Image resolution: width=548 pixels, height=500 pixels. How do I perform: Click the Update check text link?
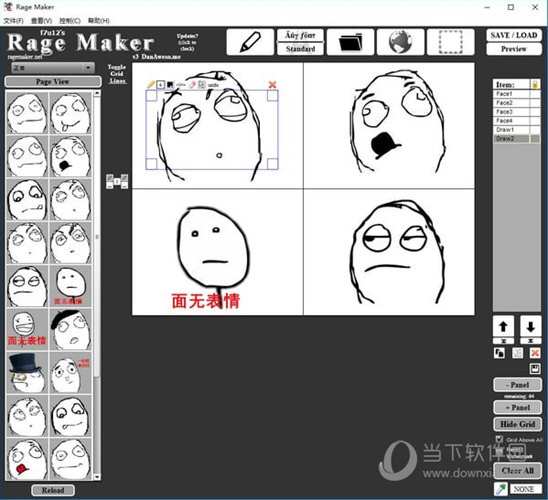[187, 42]
